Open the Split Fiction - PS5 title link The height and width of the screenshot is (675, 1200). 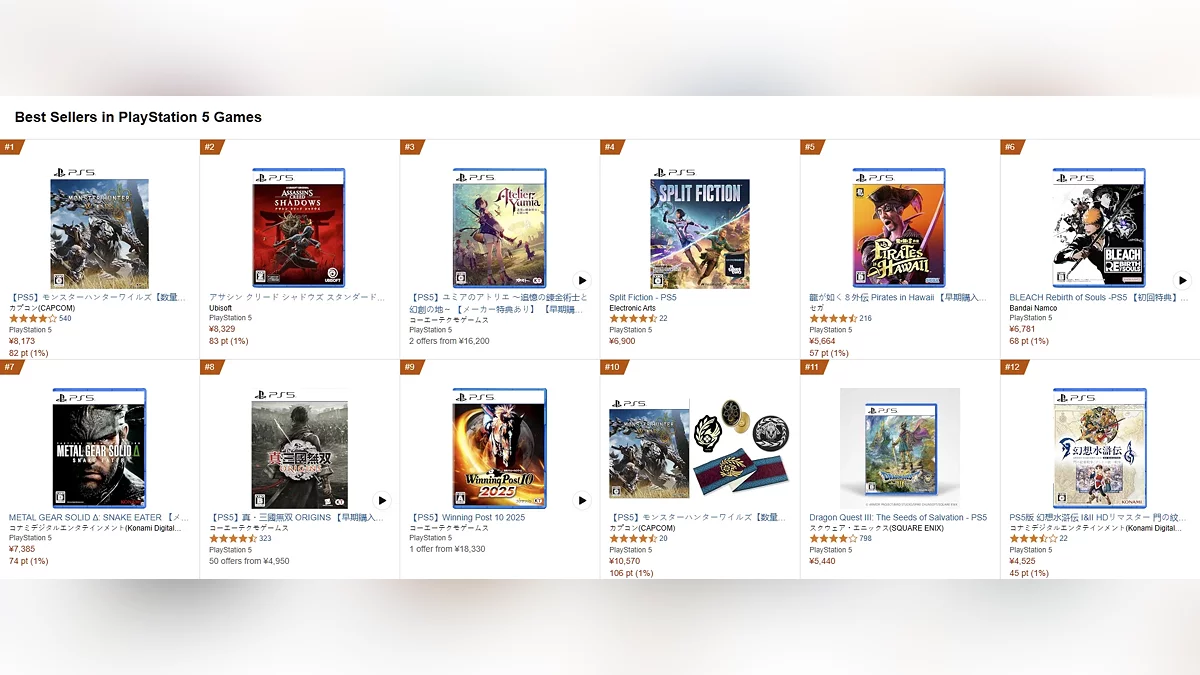tap(643, 297)
